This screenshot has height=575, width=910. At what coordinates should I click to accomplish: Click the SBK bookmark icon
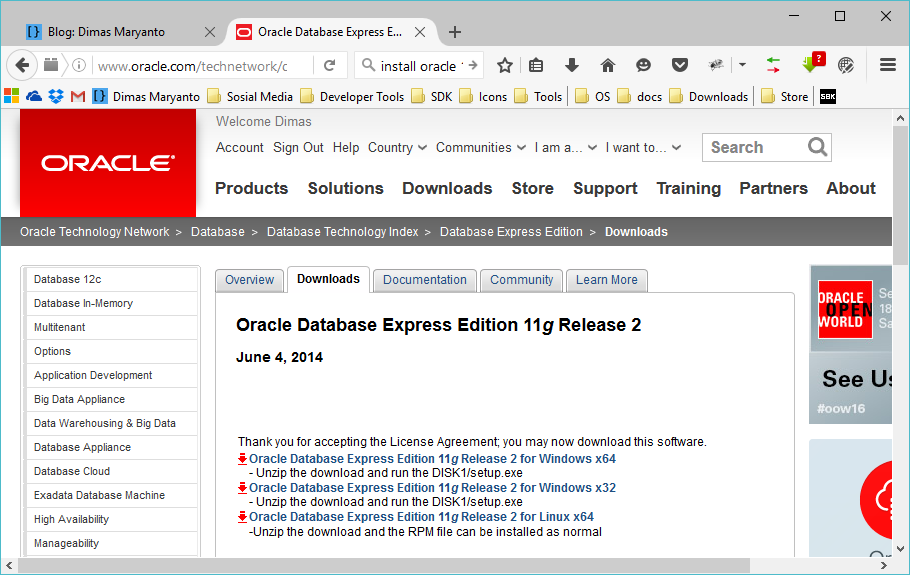point(828,97)
